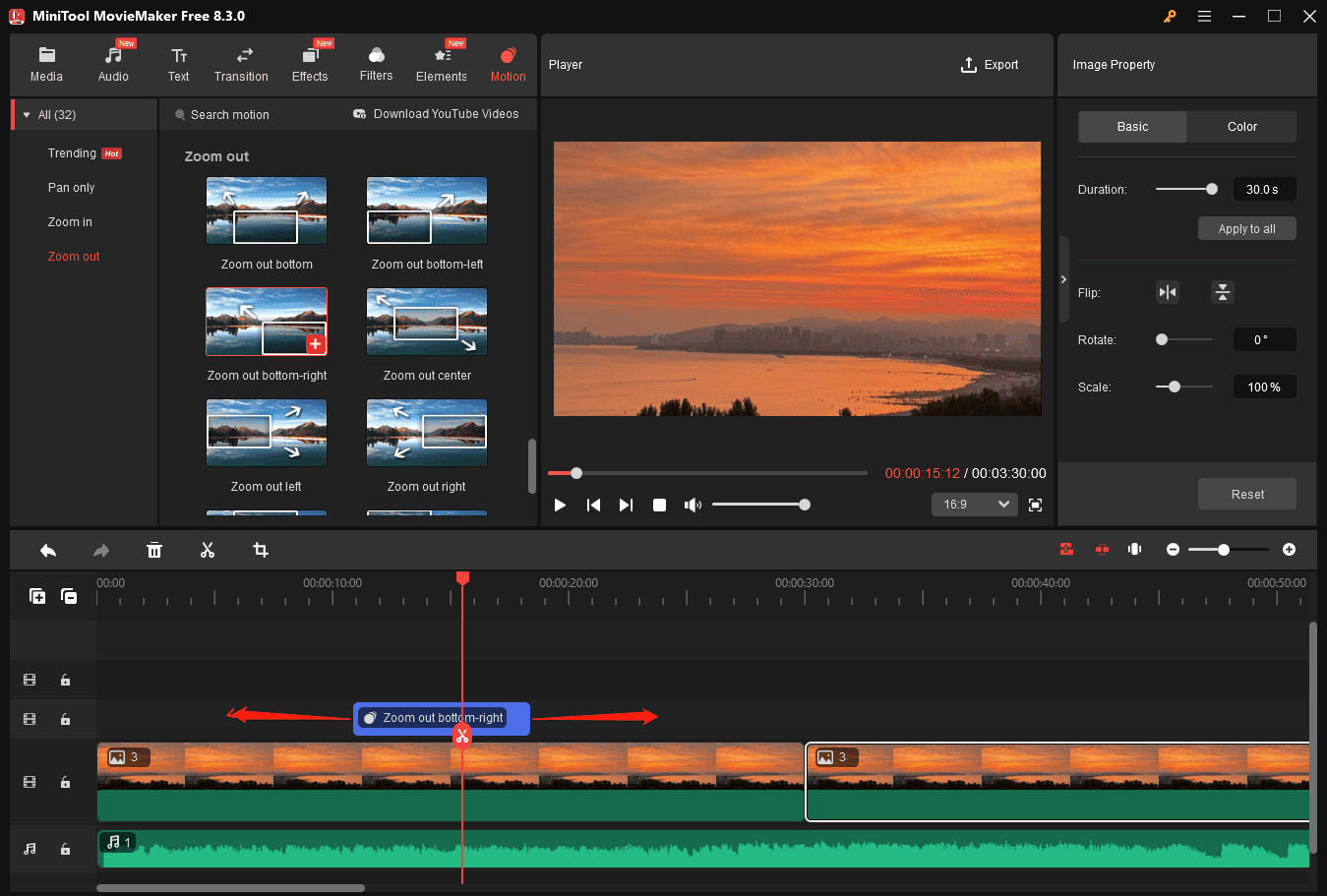Screen dimensions: 1327x896
Task: Select the Zoom in category
Action: (x=70, y=222)
